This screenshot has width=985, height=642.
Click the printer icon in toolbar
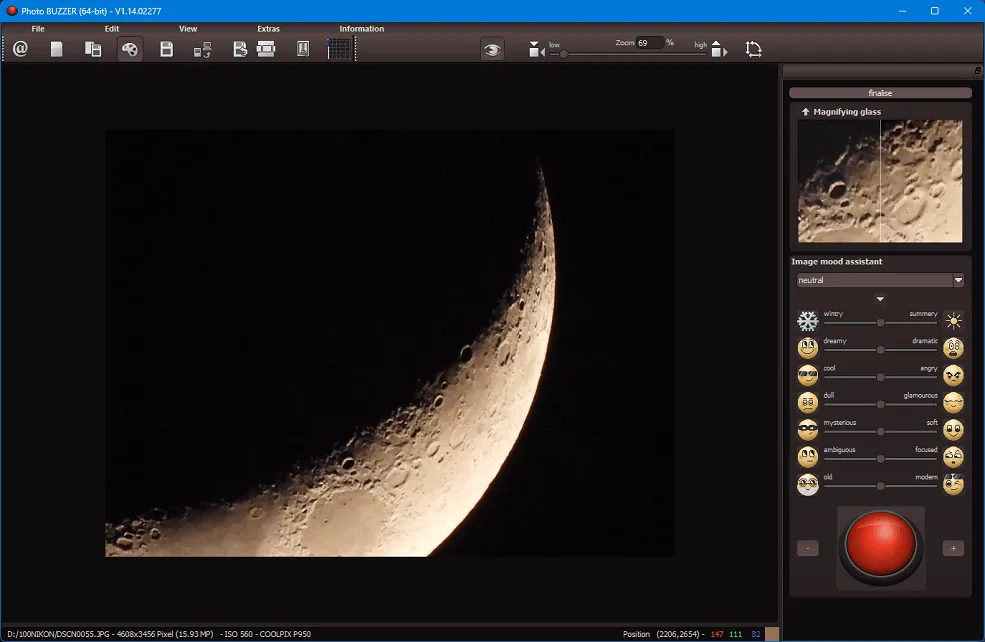(x=266, y=49)
